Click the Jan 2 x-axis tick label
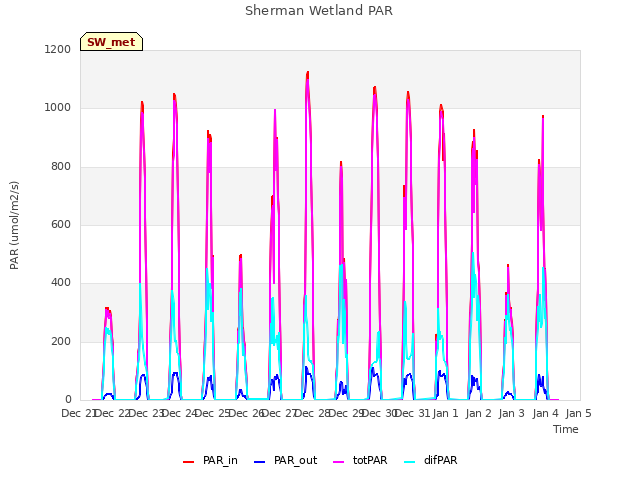The image size is (640, 480). [478, 413]
